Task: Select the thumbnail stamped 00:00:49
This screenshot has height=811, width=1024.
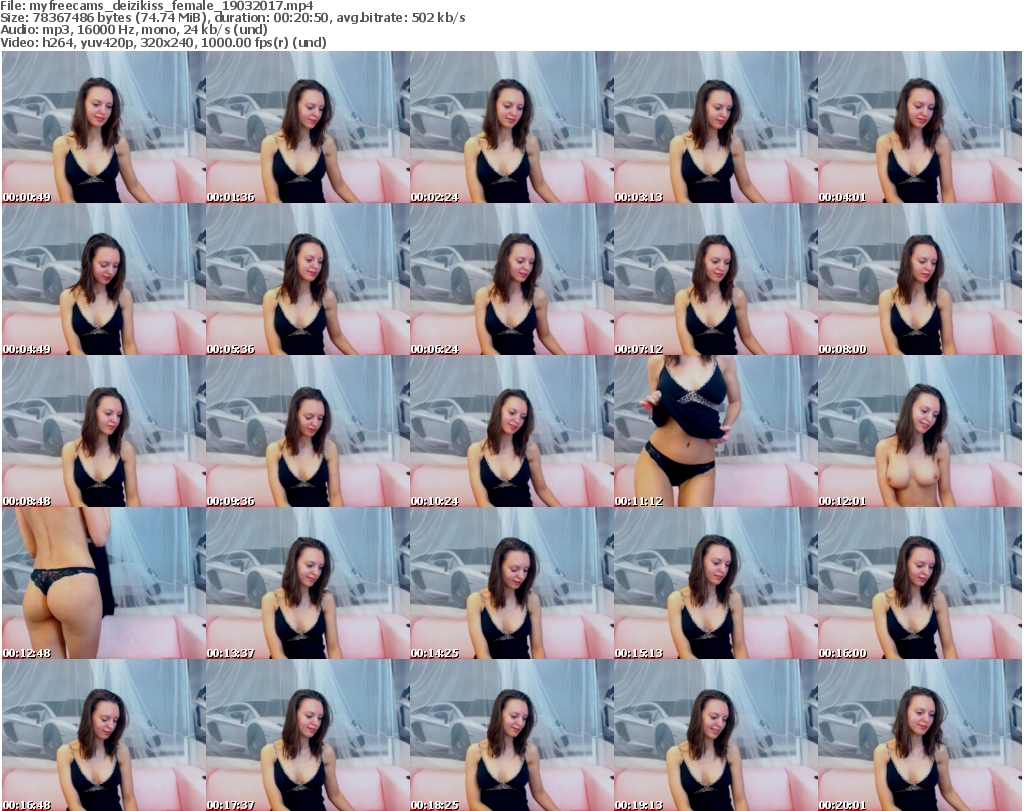Action: tap(104, 127)
